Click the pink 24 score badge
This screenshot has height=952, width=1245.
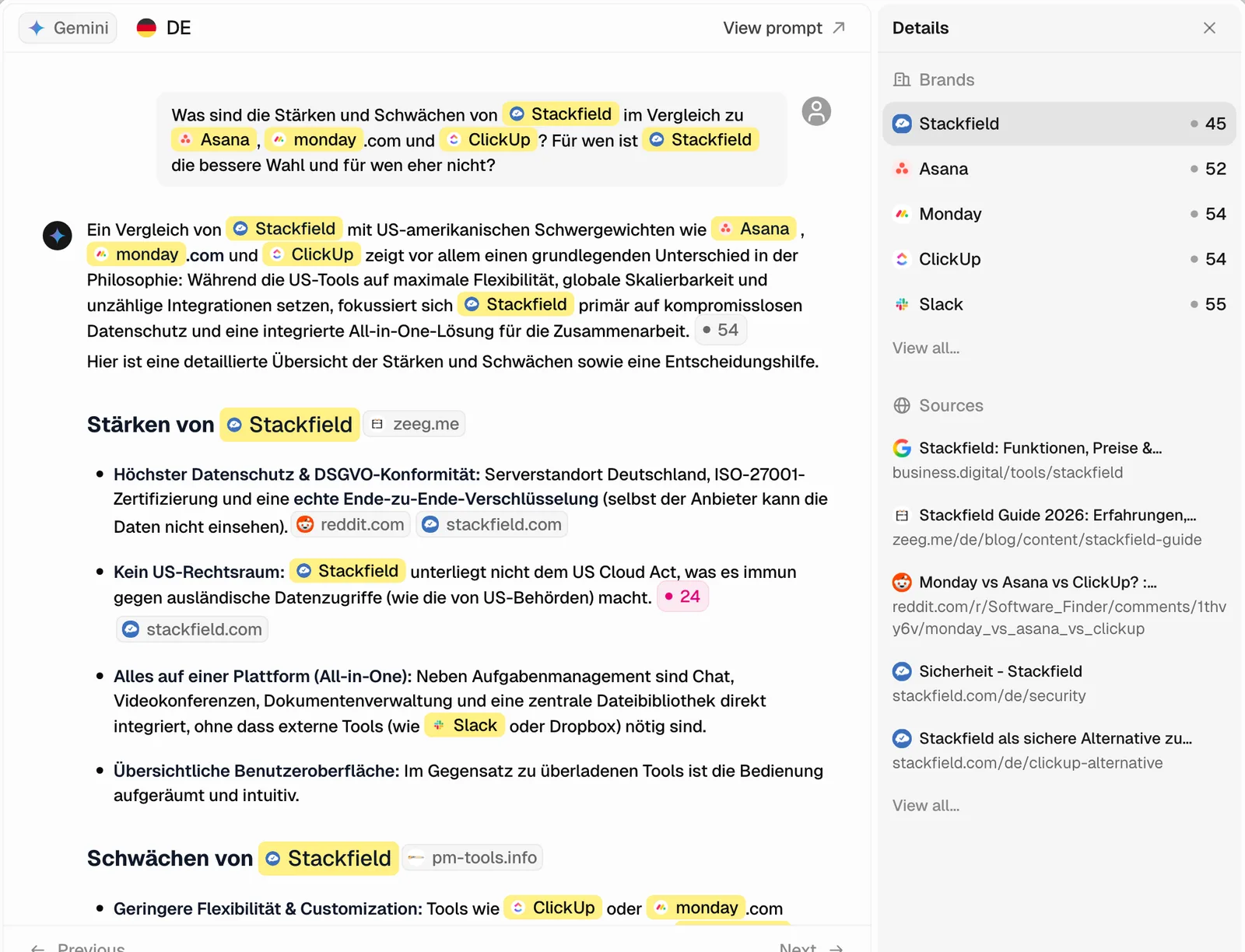coord(682,597)
